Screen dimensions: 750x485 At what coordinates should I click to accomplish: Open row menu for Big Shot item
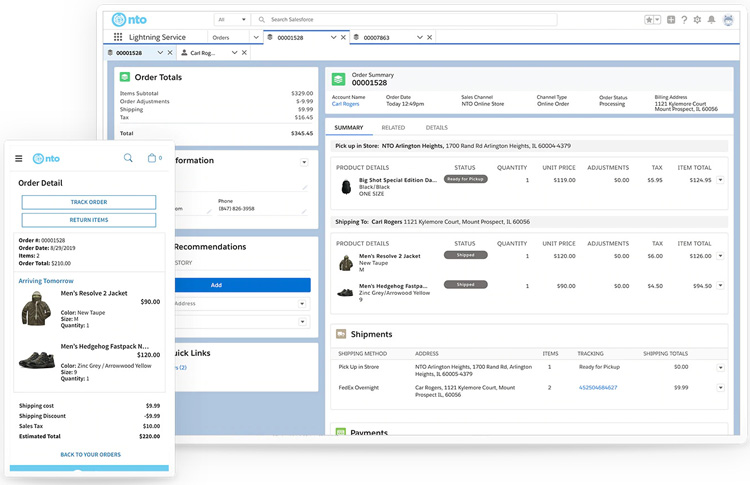point(720,180)
